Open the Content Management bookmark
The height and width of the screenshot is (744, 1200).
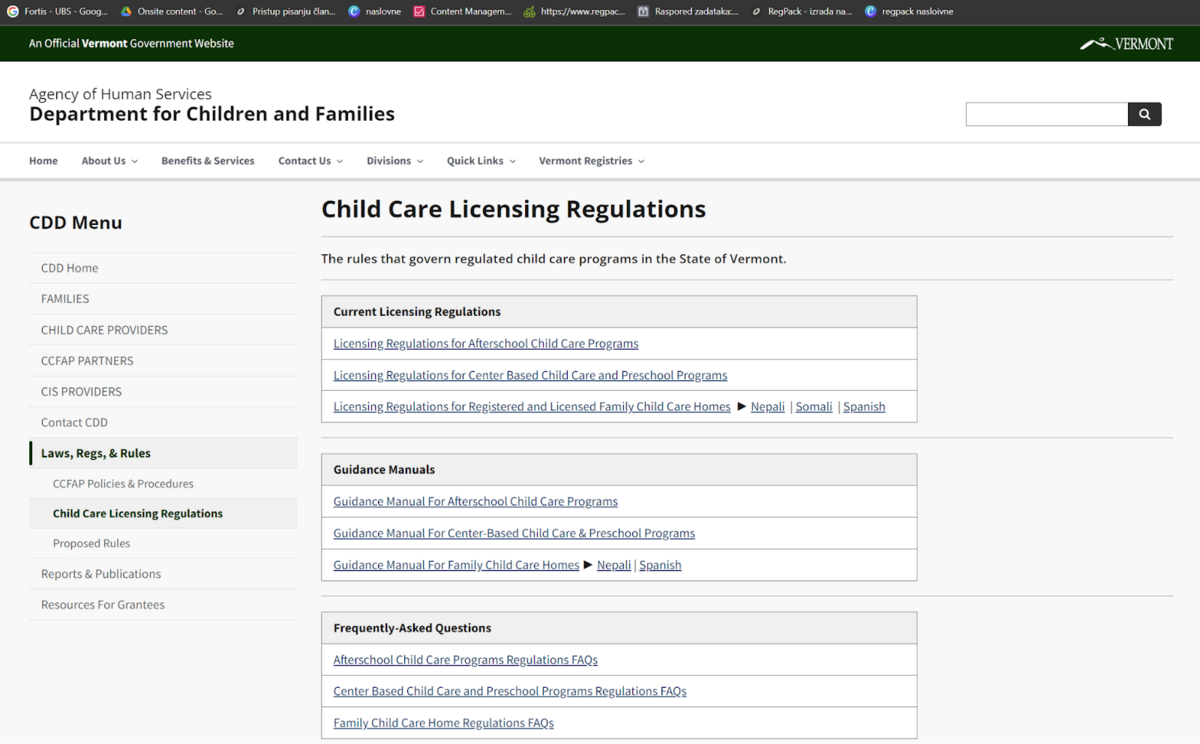pos(462,12)
